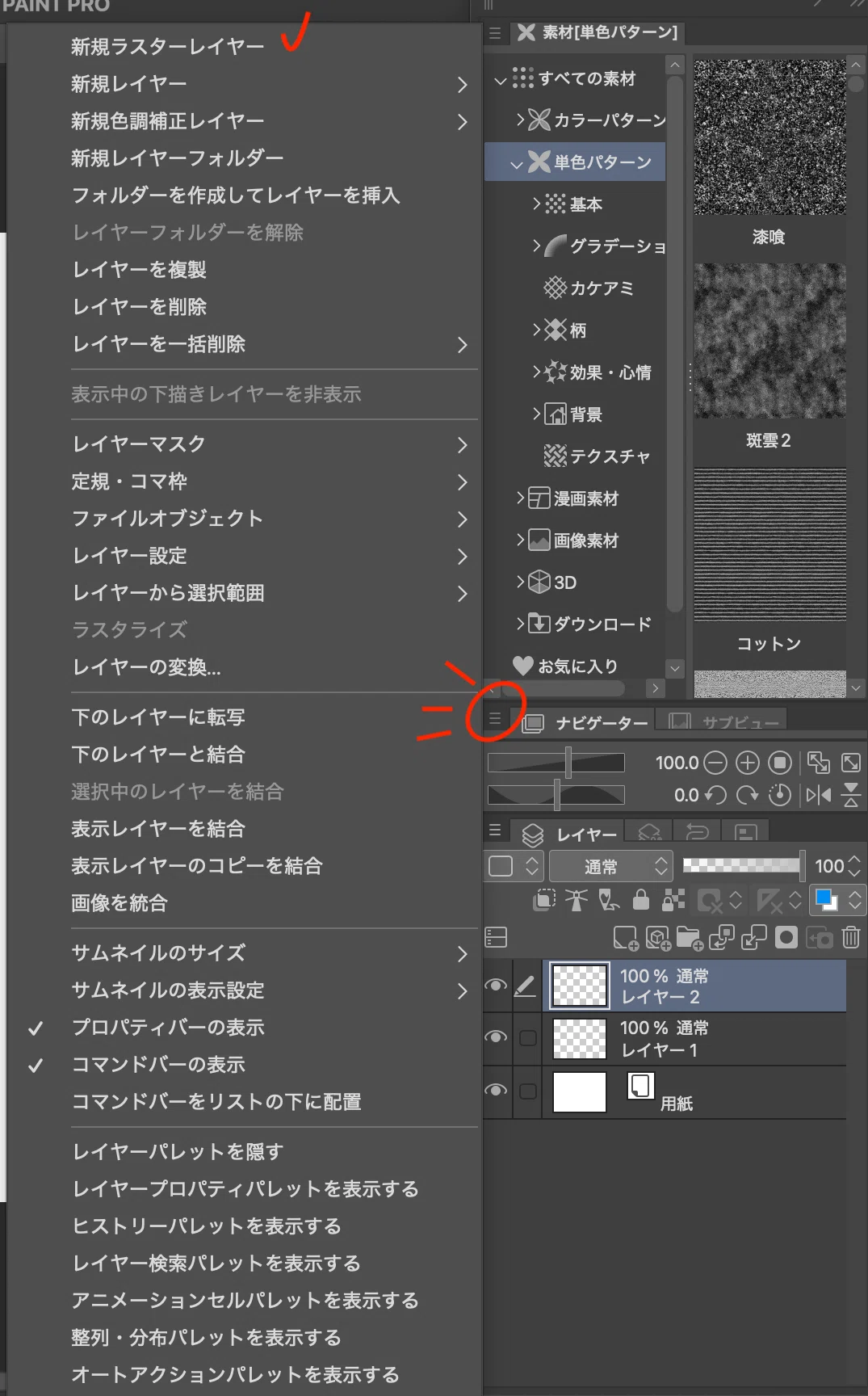Choose 新規ラスターレイヤー from the menu
868x1396 pixels.
coord(167,47)
